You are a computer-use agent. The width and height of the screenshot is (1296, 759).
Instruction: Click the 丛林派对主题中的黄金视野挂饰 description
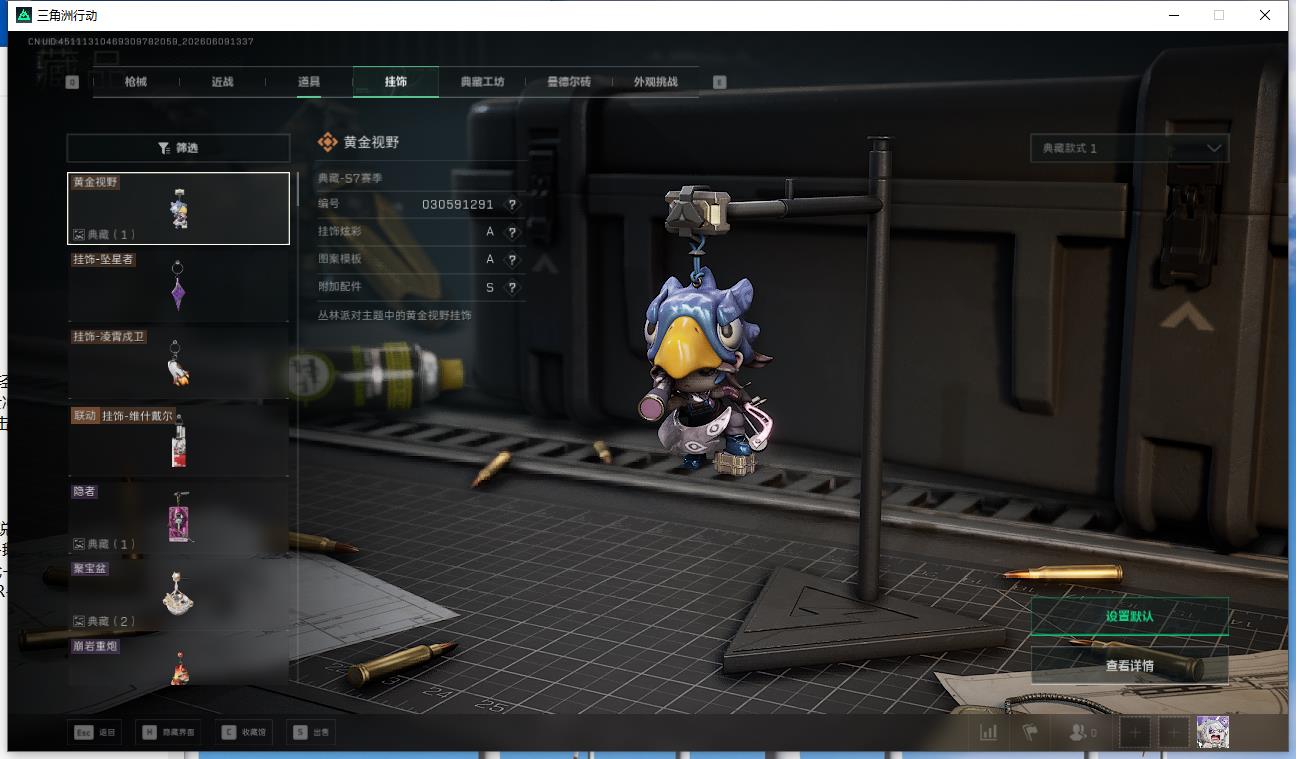394,315
